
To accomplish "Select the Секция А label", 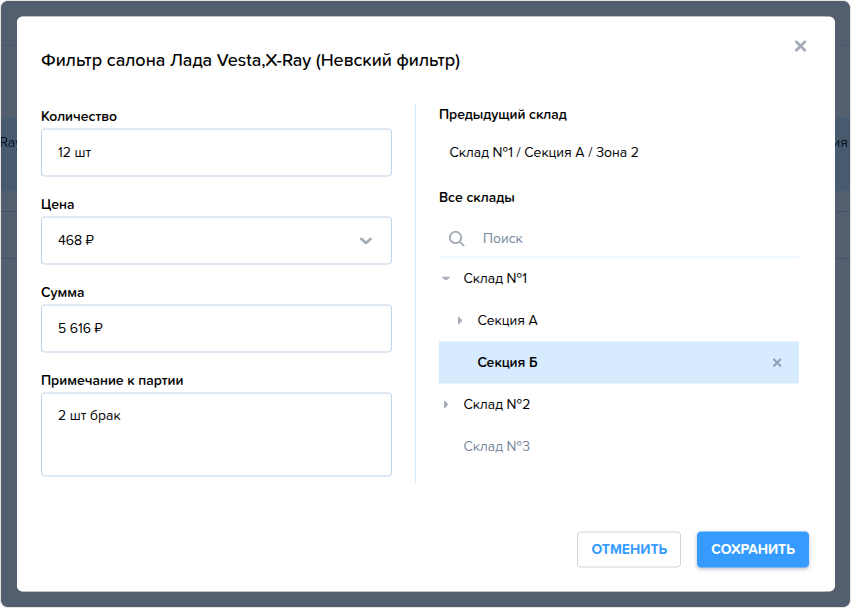I will point(507,320).
